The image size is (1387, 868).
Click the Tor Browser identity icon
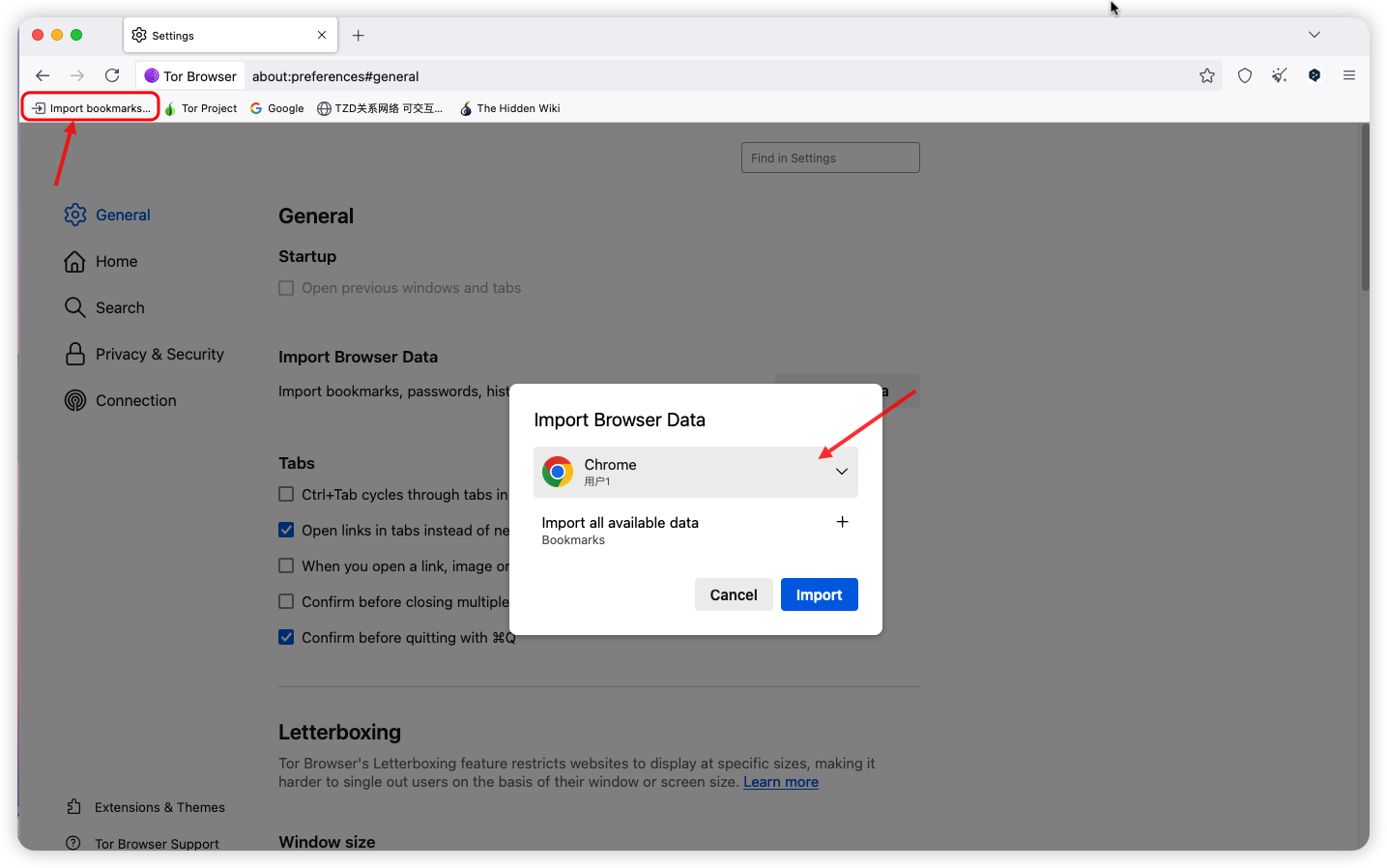pyautogui.click(x=190, y=76)
